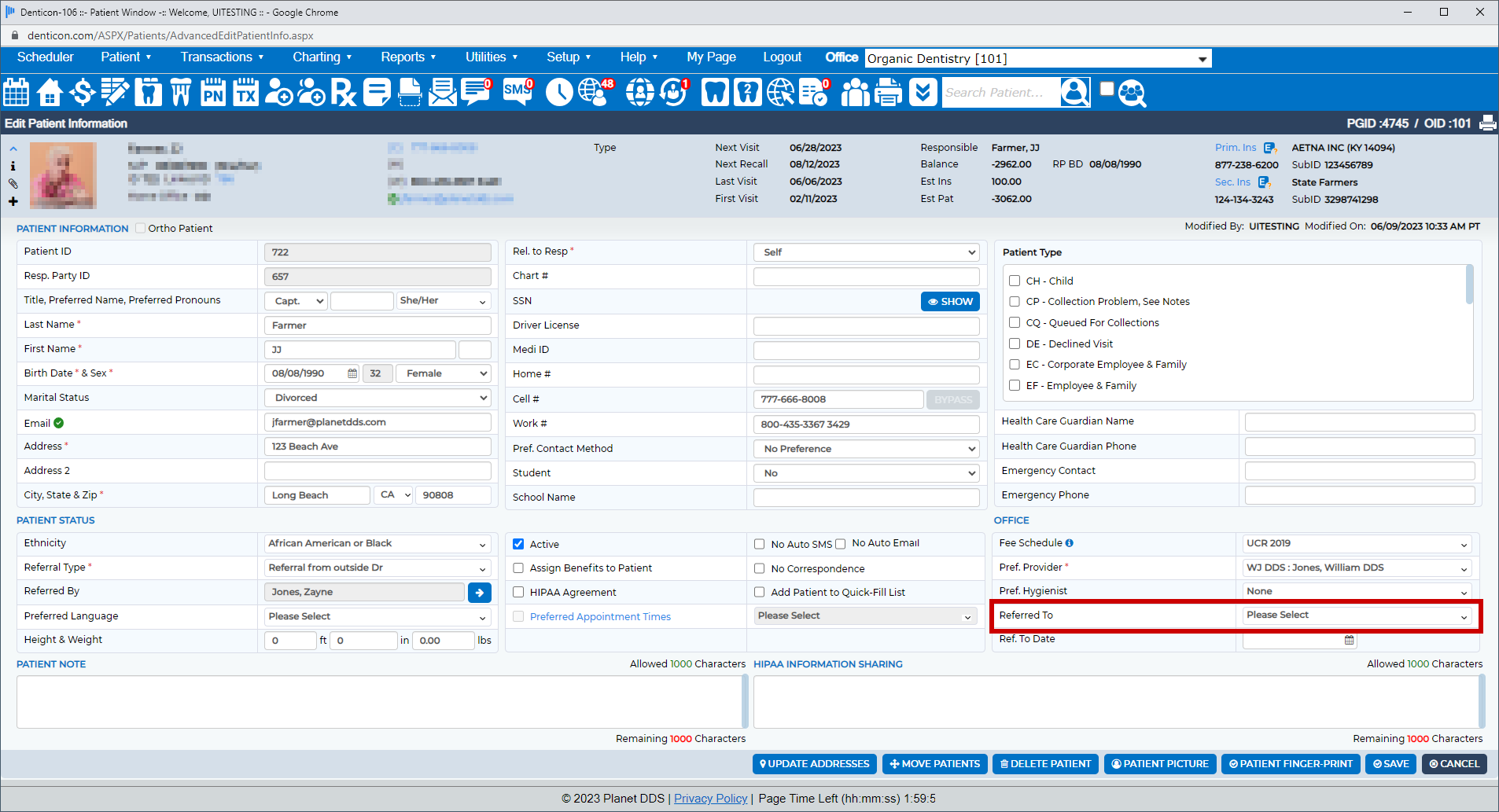Toggle the Ortho Patient checkbox
Viewport: 1499px width, 812px height.
(x=141, y=228)
